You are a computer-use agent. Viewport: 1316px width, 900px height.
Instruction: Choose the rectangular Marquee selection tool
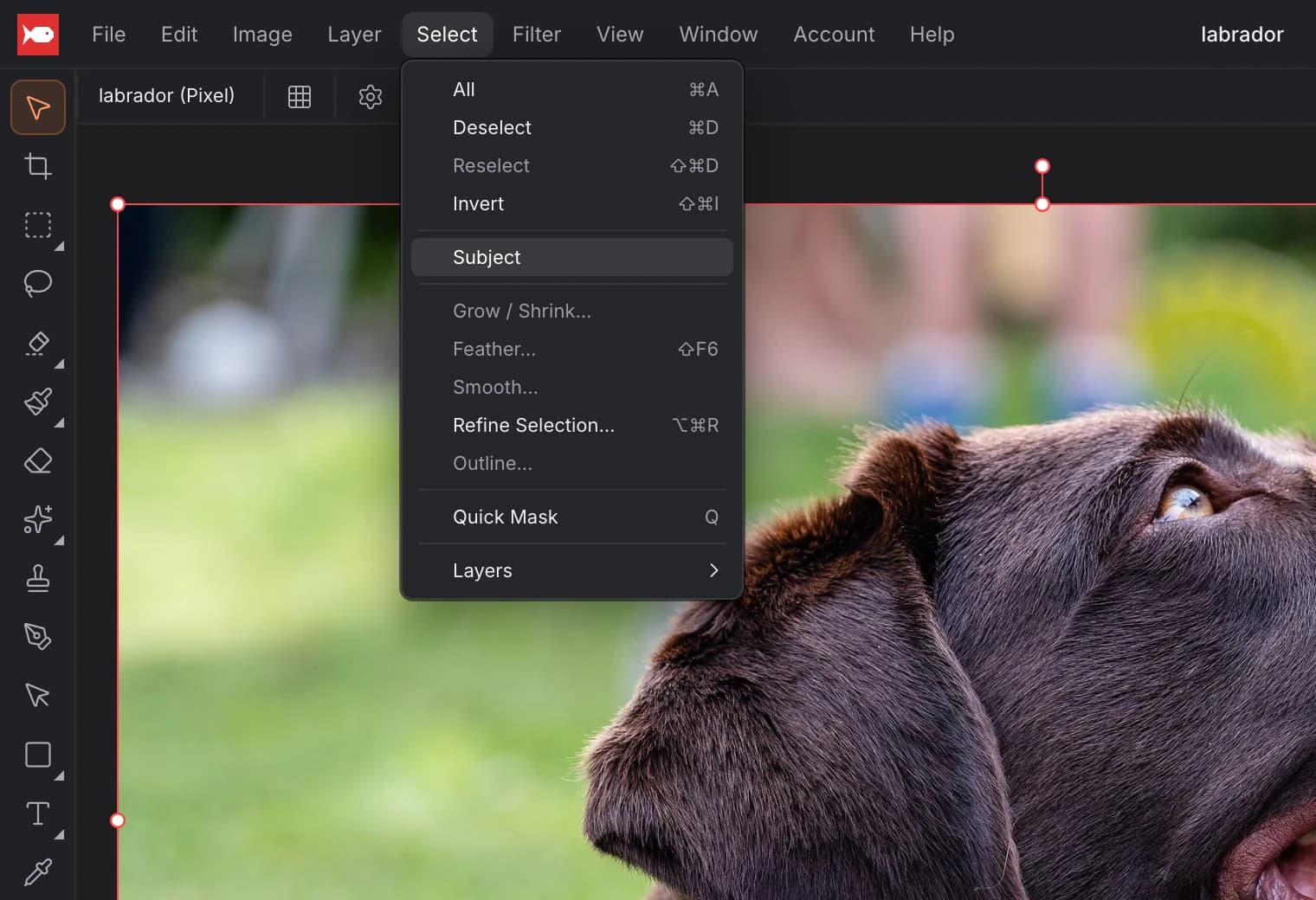click(38, 225)
